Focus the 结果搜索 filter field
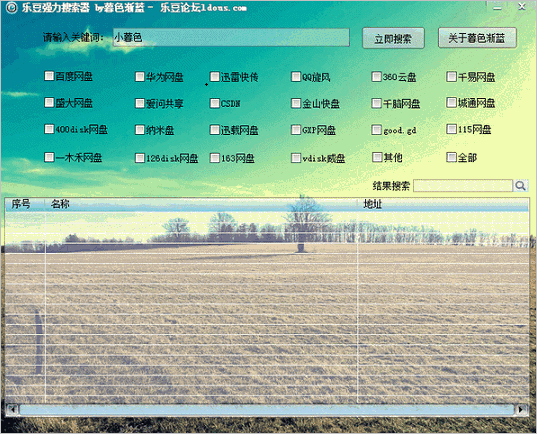 [463, 186]
